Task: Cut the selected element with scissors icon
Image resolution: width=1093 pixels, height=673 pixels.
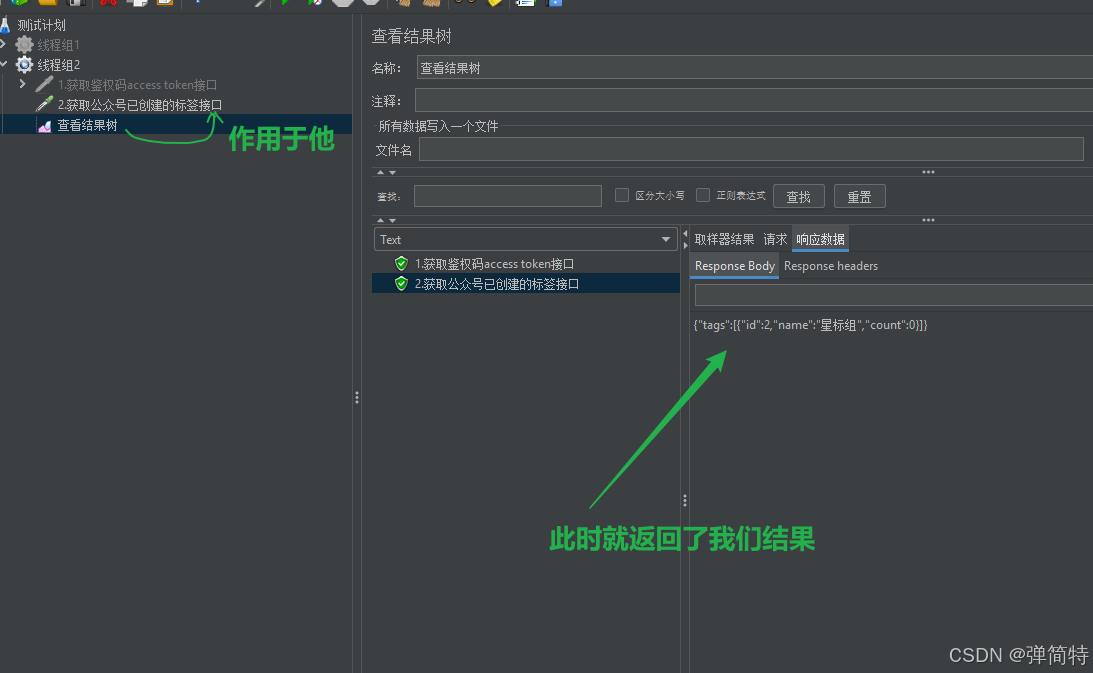Action: (x=110, y=5)
